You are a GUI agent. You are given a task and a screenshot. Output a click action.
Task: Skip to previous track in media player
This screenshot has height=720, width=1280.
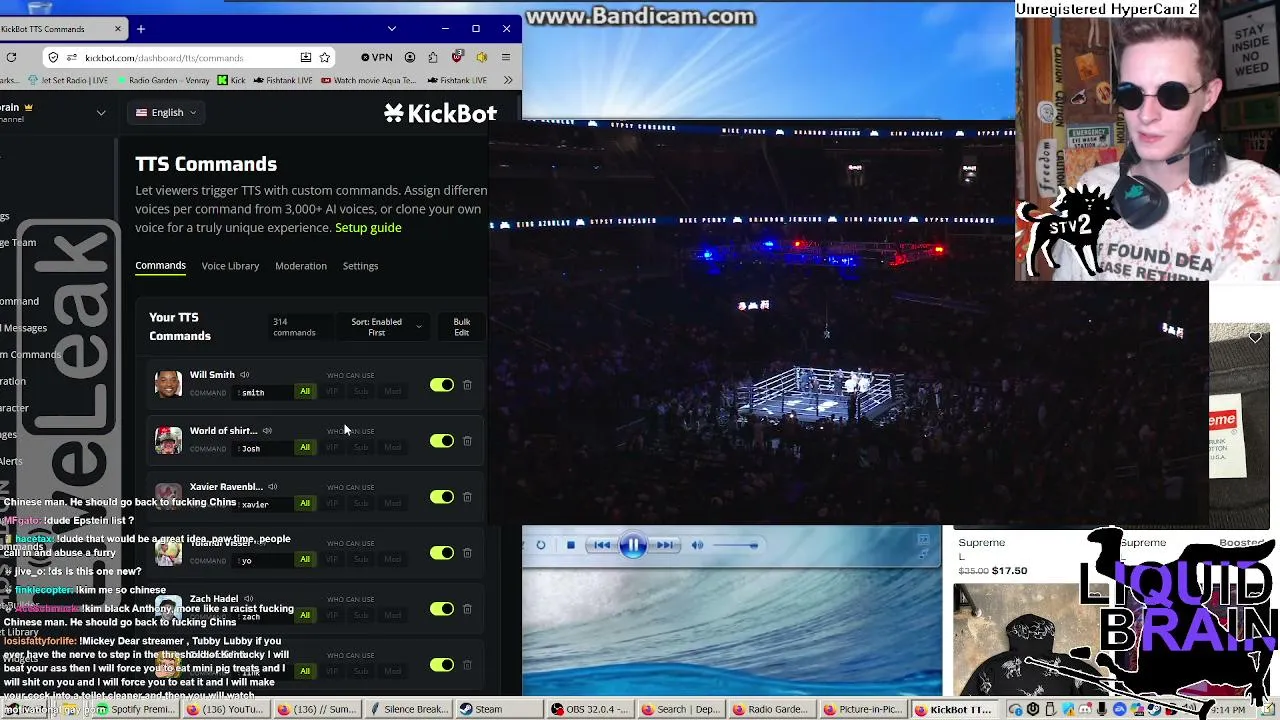coord(601,545)
